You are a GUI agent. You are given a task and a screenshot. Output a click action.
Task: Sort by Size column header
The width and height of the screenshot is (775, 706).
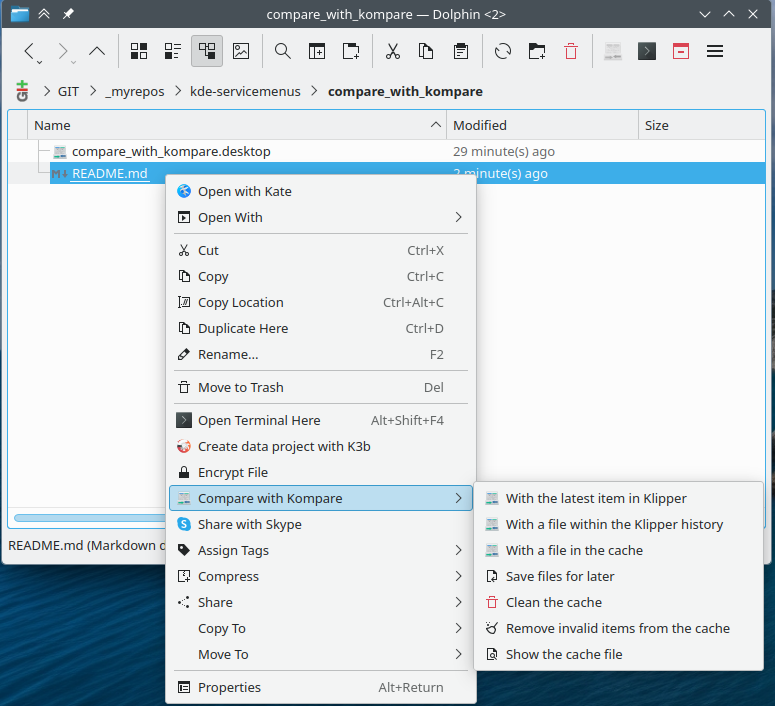(702, 126)
